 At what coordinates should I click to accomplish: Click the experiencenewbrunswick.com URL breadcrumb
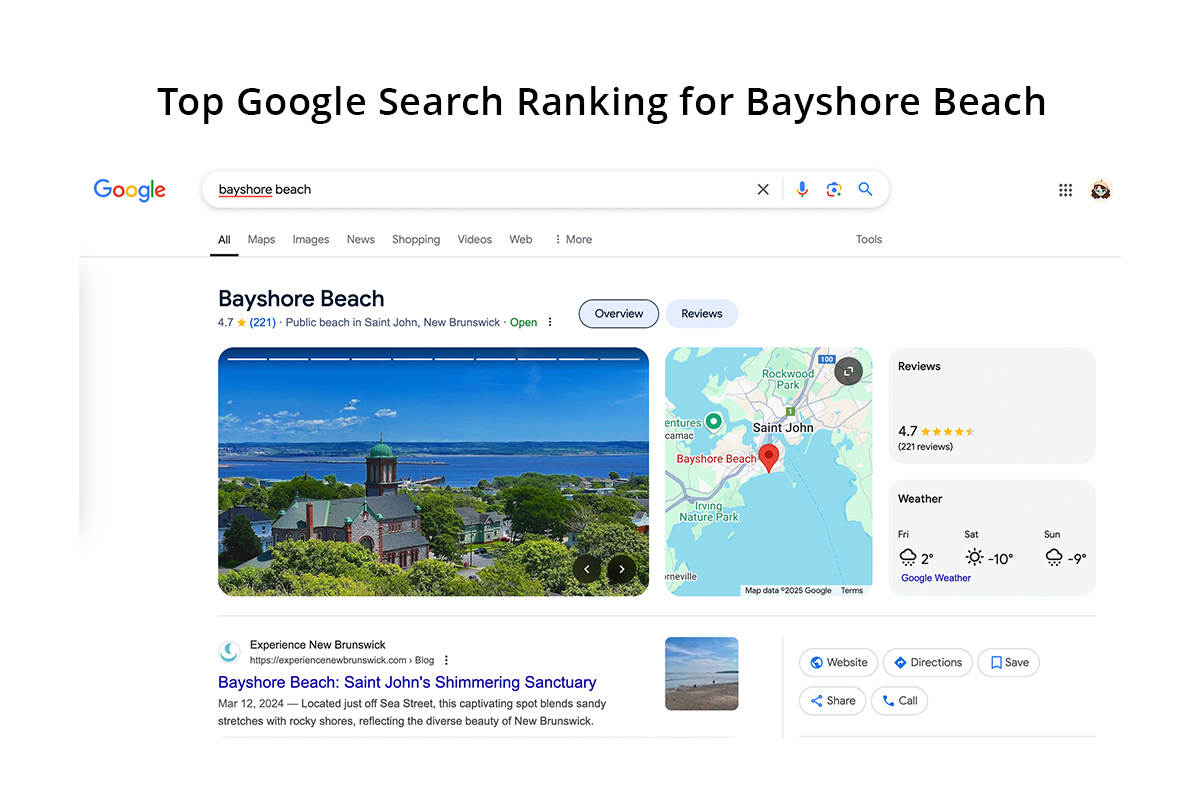[x=341, y=660]
